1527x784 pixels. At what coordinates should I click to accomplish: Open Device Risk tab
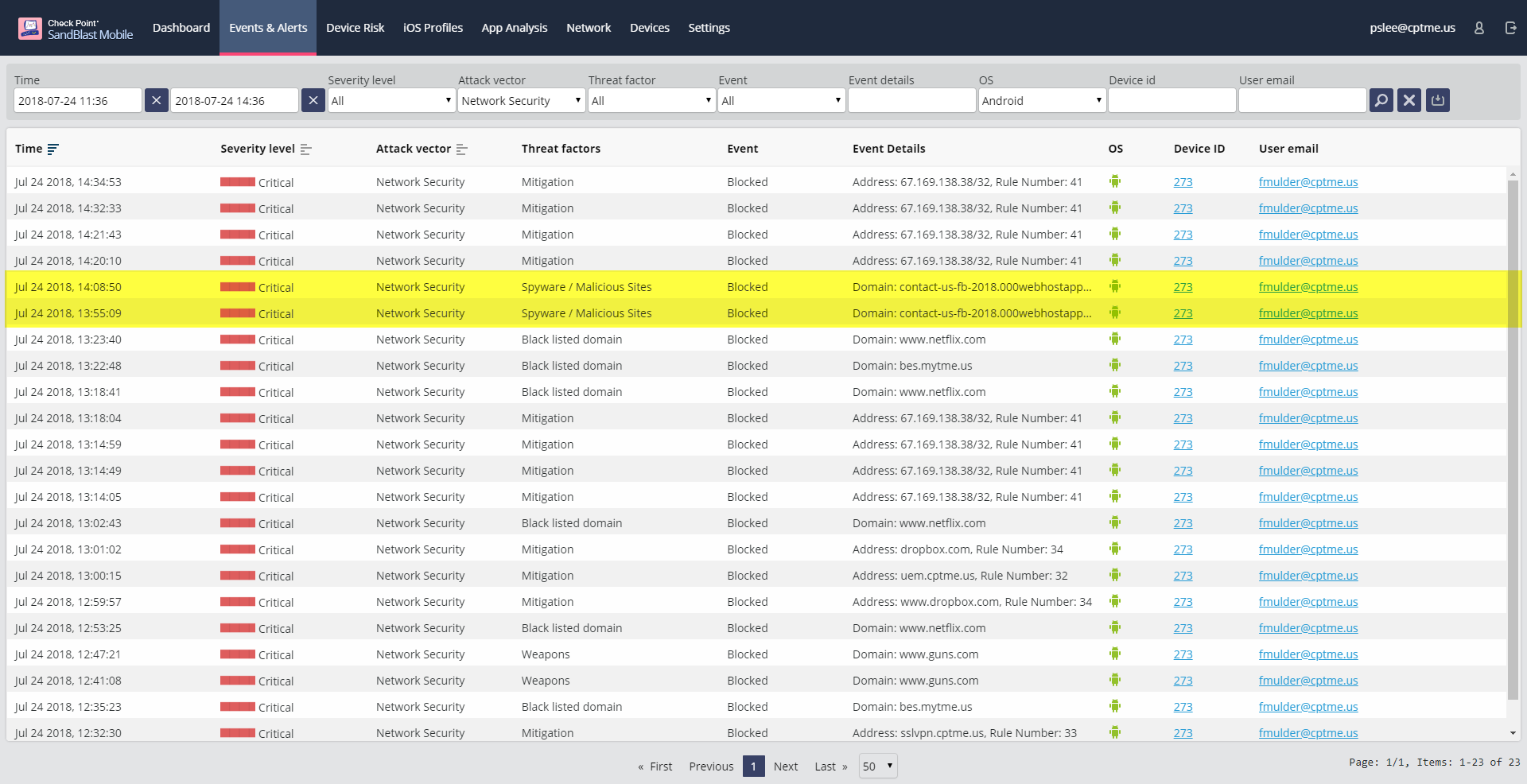[x=355, y=28]
